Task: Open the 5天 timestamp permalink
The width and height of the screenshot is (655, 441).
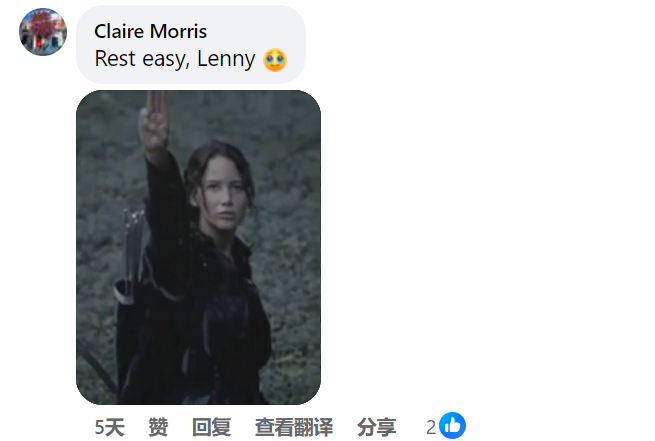Action: tap(109, 427)
